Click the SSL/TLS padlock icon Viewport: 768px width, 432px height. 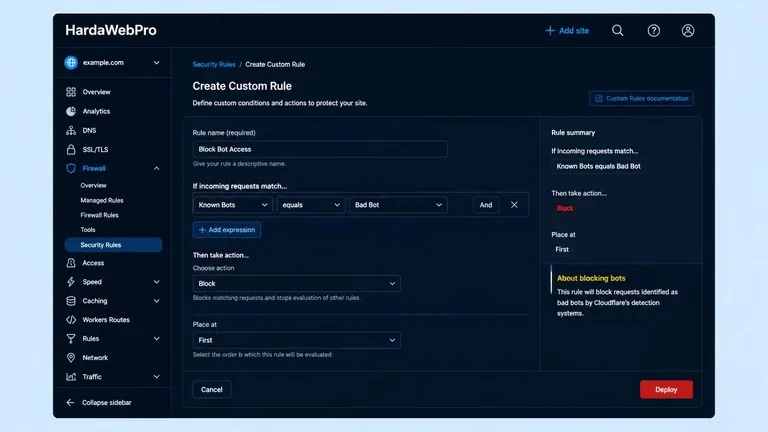point(71,149)
